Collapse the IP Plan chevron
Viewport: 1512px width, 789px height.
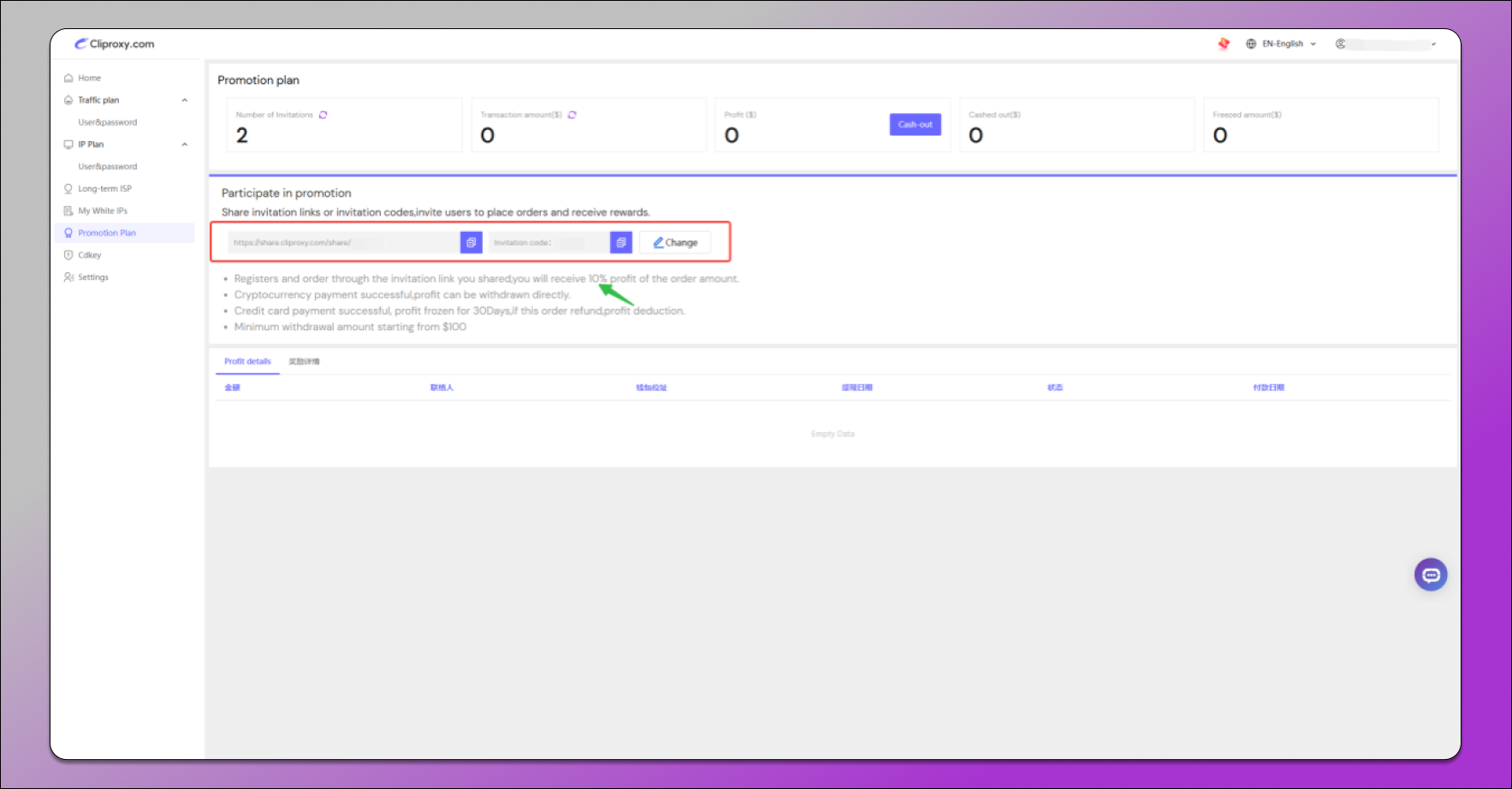pyautogui.click(x=185, y=145)
